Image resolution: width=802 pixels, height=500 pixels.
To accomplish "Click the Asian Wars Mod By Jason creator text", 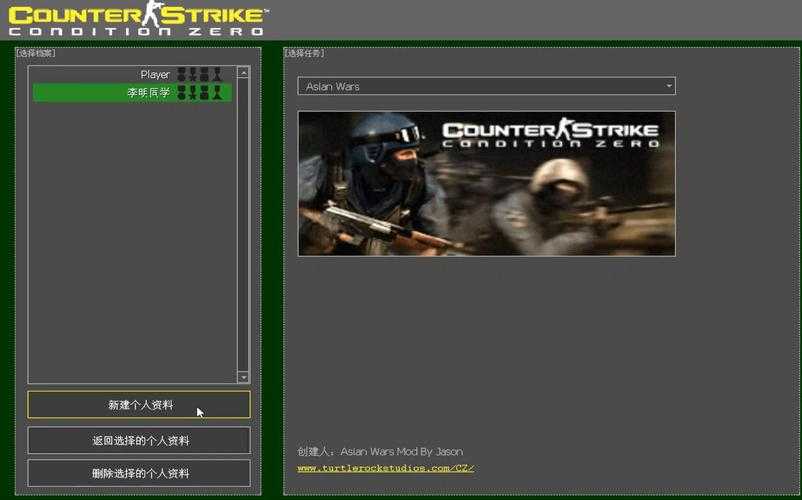I will pos(402,451).
